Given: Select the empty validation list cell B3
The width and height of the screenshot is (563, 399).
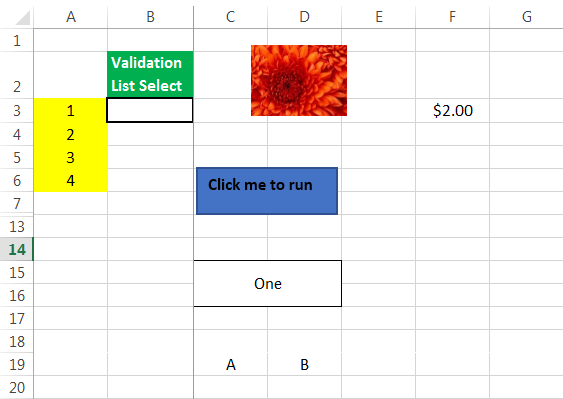Looking at the screenshot, I should pos(150,110).
